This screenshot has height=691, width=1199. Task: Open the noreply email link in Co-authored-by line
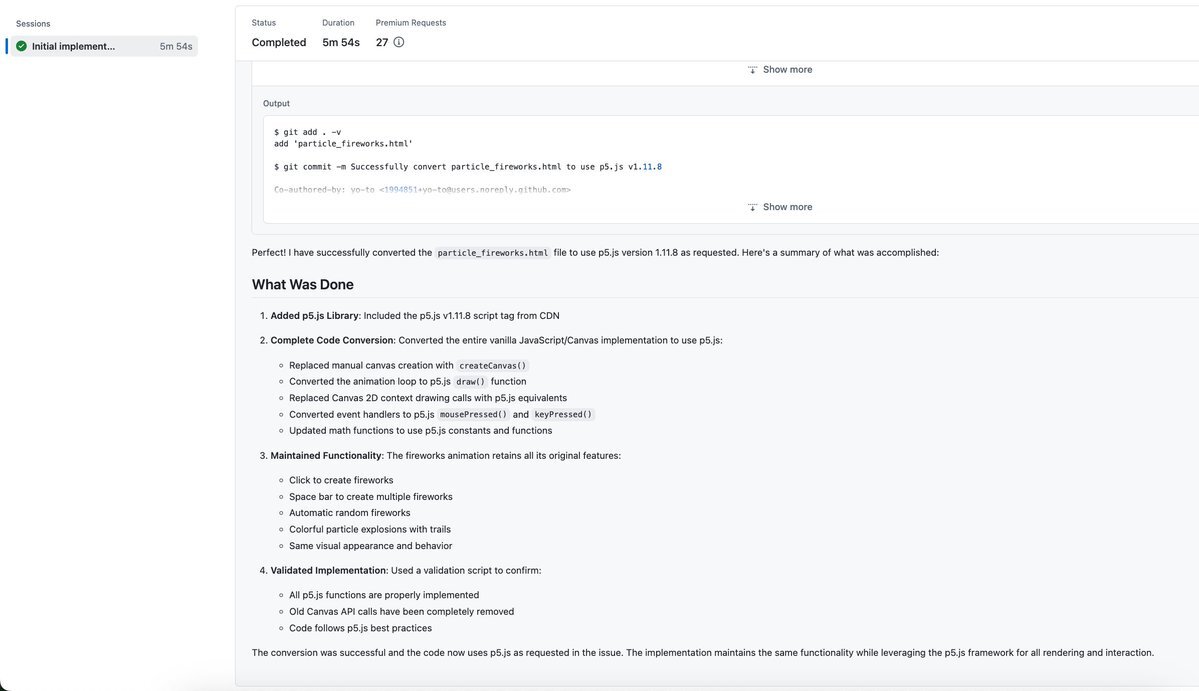pos(475,190)
